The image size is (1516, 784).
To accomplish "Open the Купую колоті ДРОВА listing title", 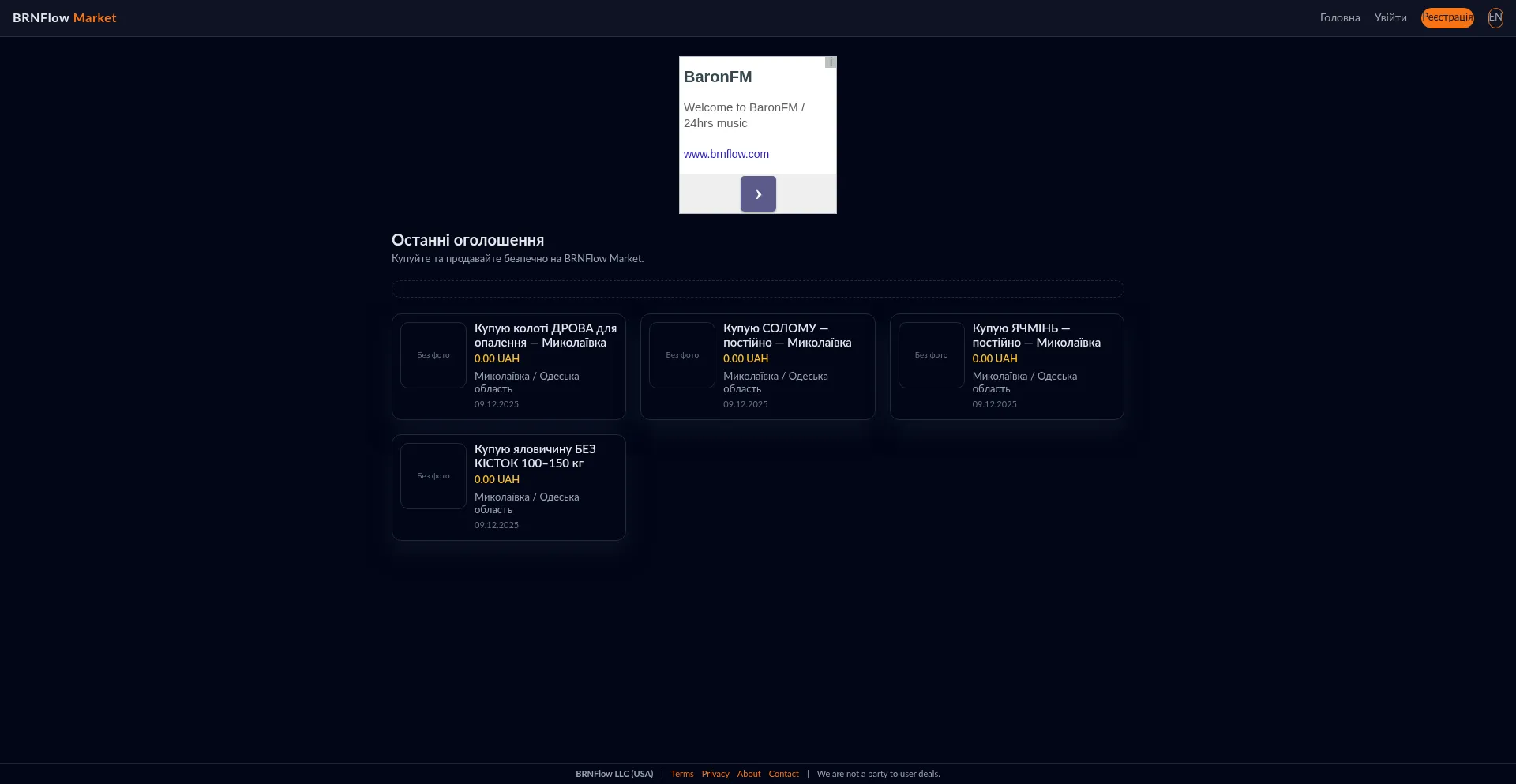I will tap(545, 336).
